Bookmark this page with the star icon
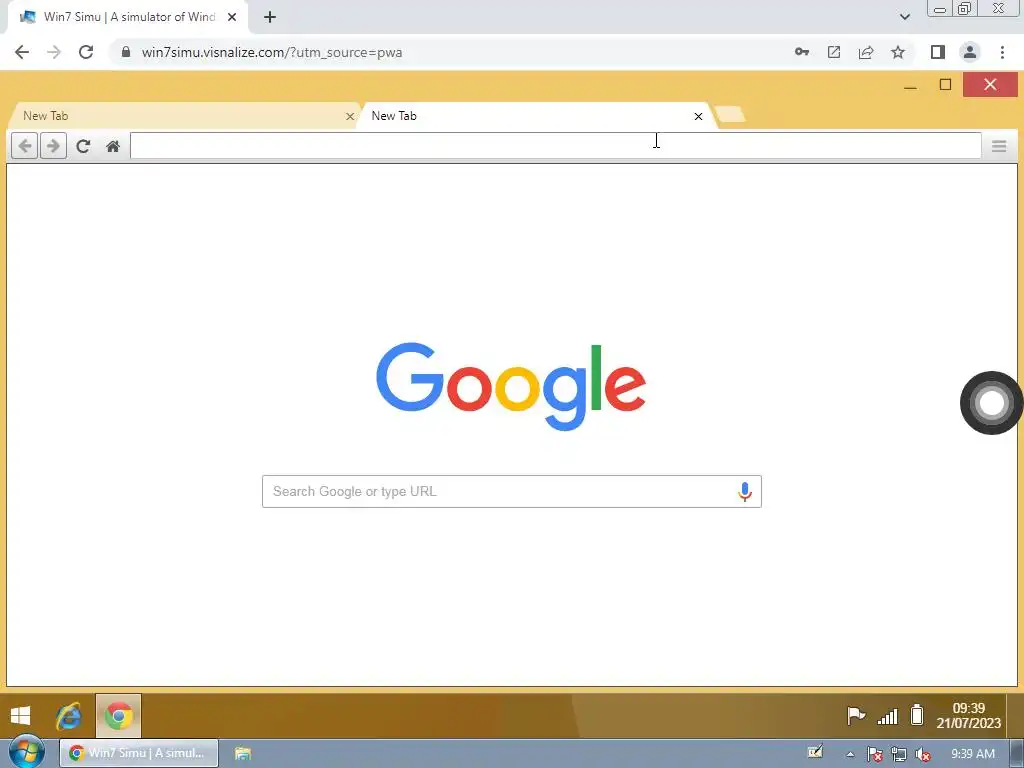The height and width of the screenshot is (768, 1024). [898, 52]
